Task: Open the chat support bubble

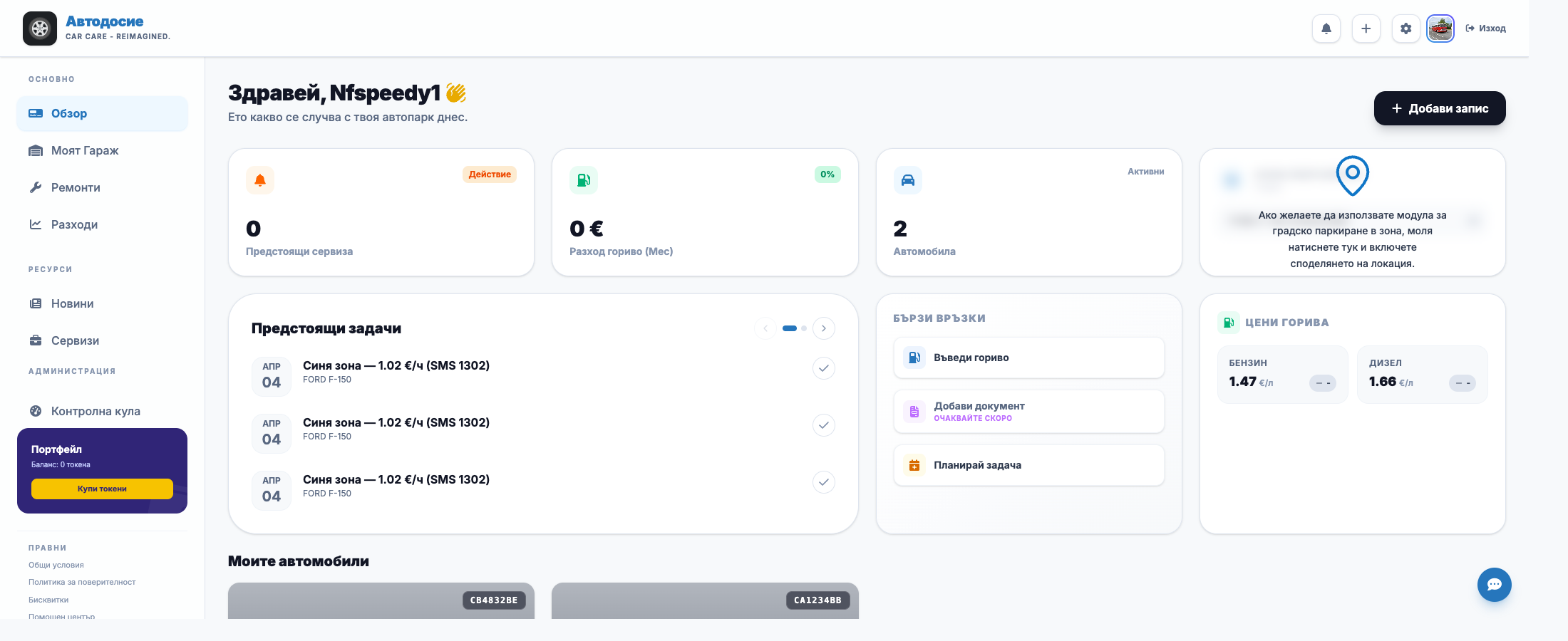Action: pyautogui.click(x=1495, y=585)
